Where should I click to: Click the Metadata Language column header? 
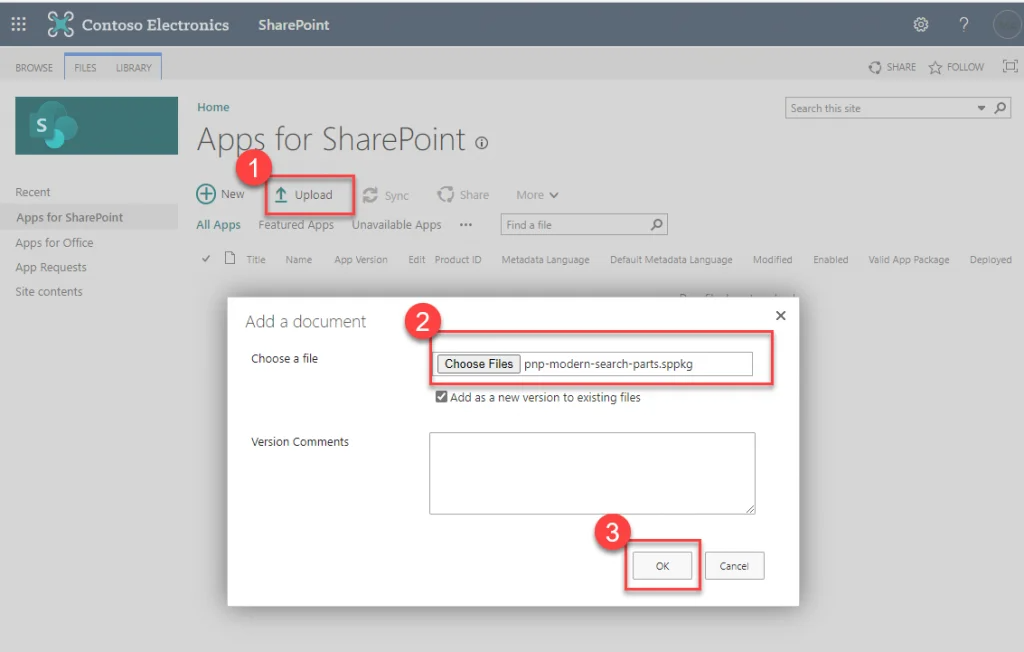point(545,259)
